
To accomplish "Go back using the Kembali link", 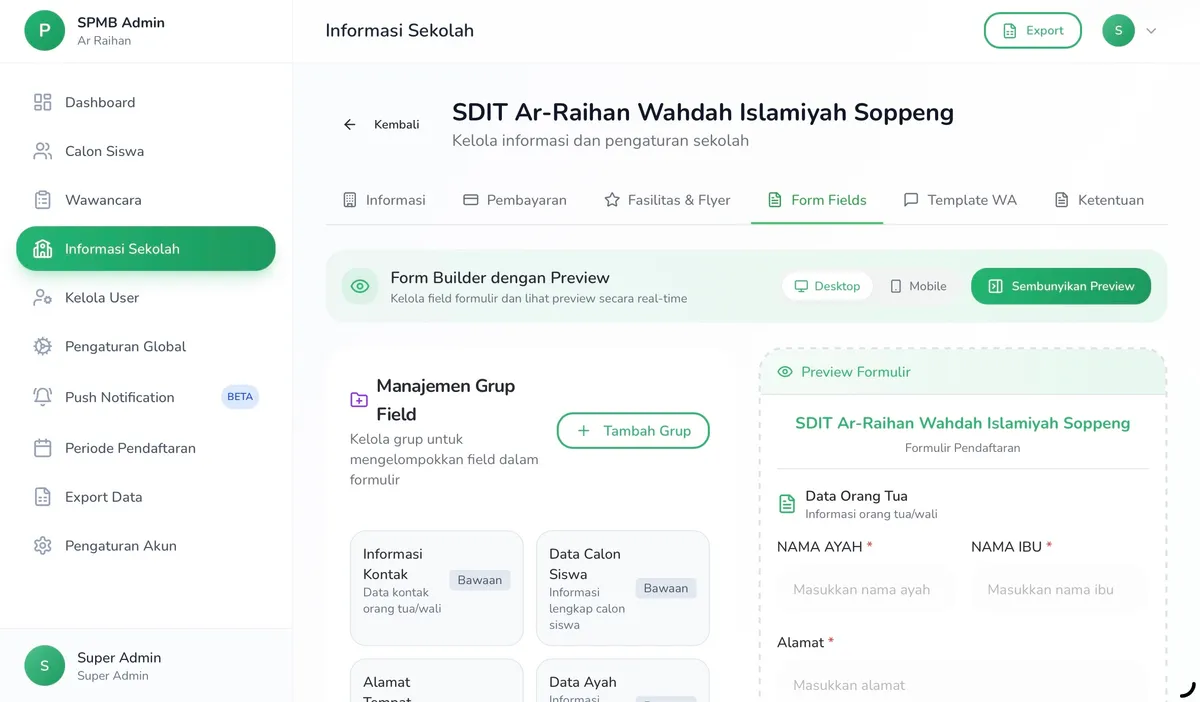I will [381, 124].
